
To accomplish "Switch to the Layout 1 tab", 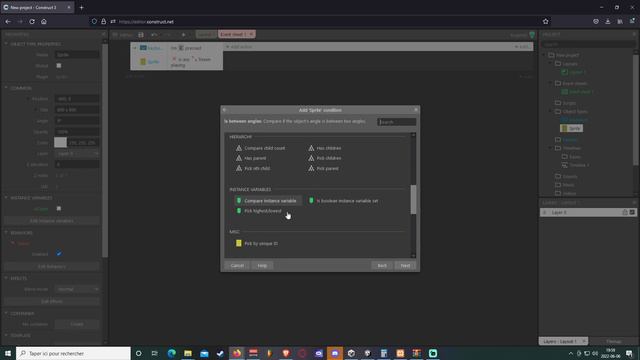I will pos(206,35).
